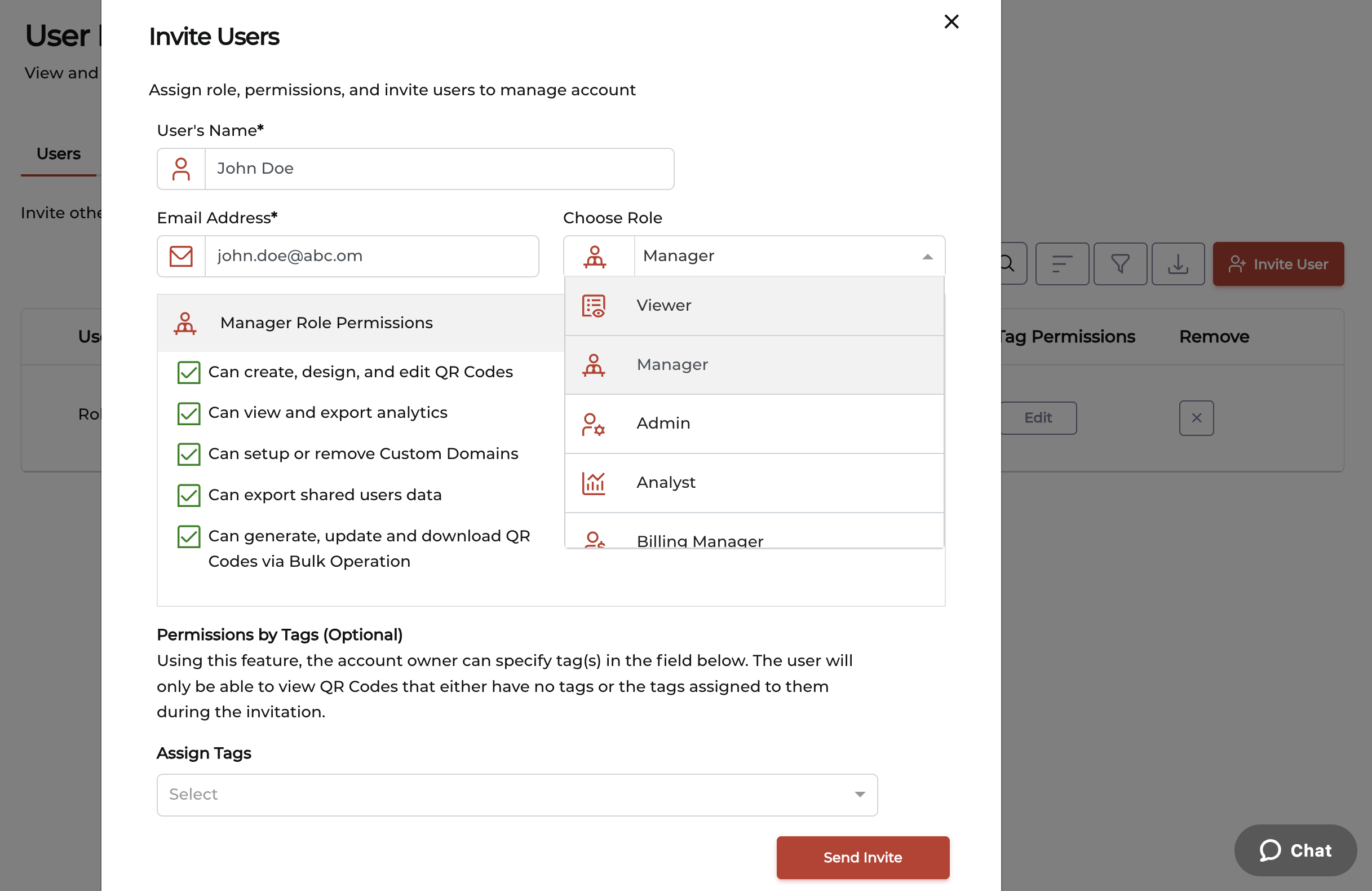1372x891 pixels.
Task: Click the Send Invite button
Action: click(x=862, y=857)
